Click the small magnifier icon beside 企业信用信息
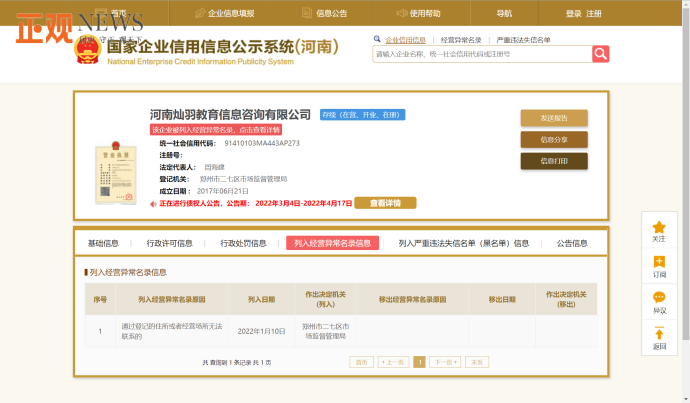This screenshot has width=690, height=403. click(x=377, y=39)
